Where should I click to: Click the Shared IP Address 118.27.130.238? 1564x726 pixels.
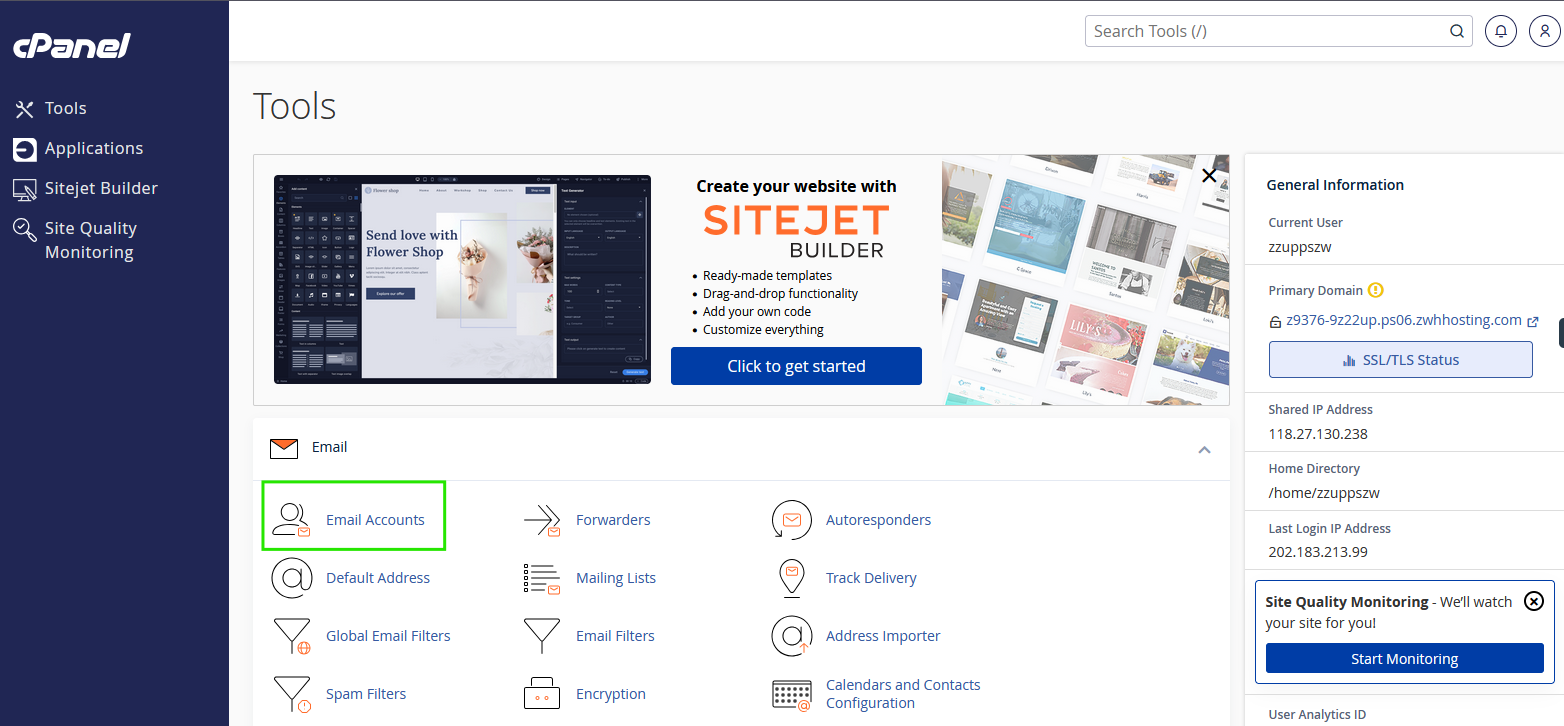1318,434
